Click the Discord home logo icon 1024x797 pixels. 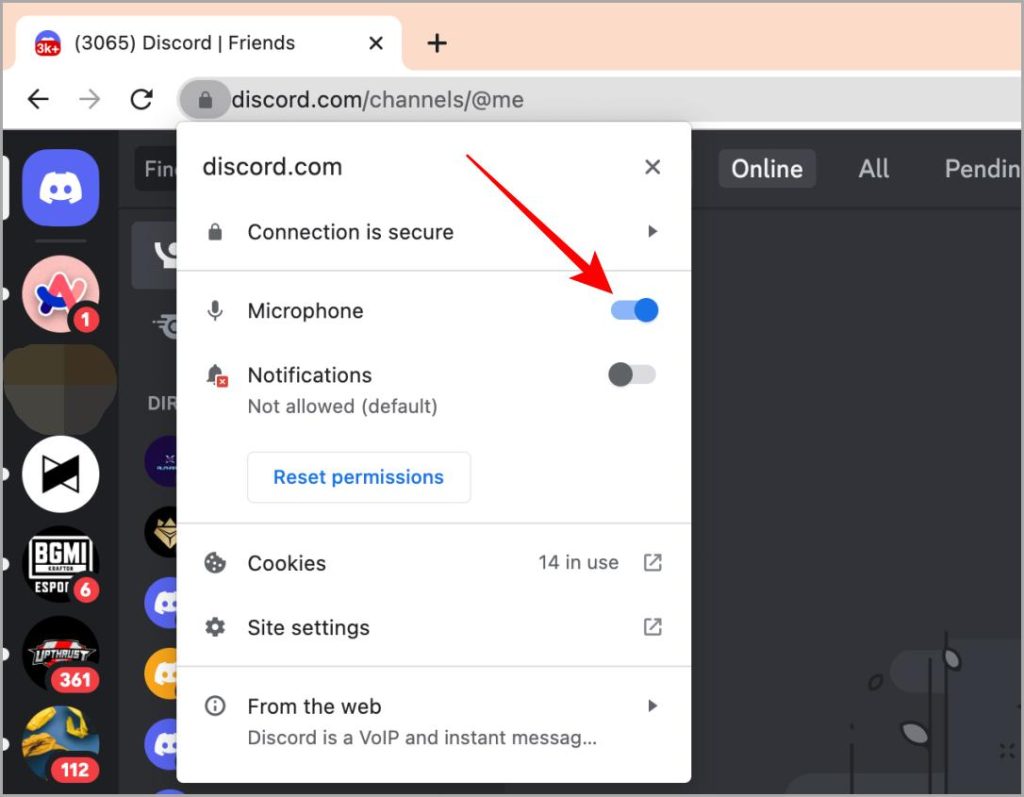pos(60,187)
